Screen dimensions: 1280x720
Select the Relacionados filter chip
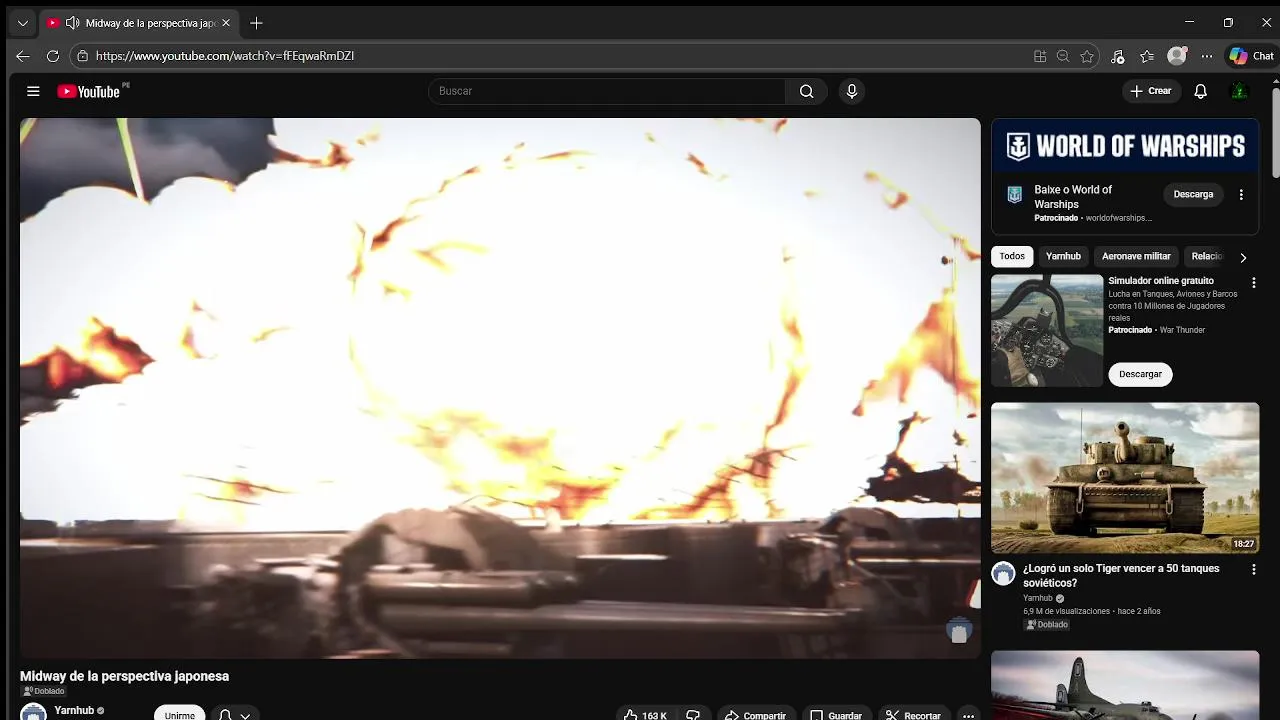(x=1206, y=256)
